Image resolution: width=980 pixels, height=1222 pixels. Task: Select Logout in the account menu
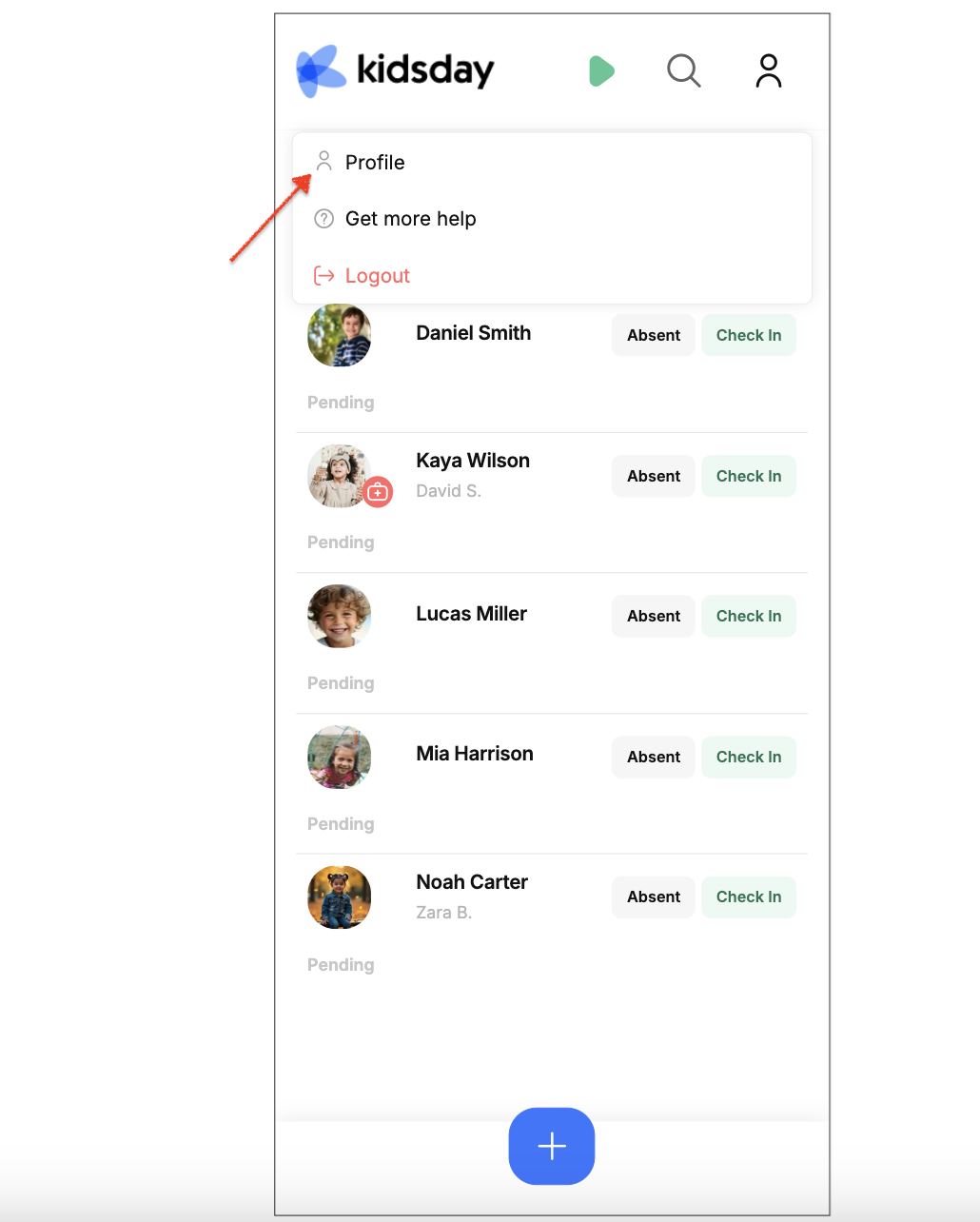coord(552,276)
